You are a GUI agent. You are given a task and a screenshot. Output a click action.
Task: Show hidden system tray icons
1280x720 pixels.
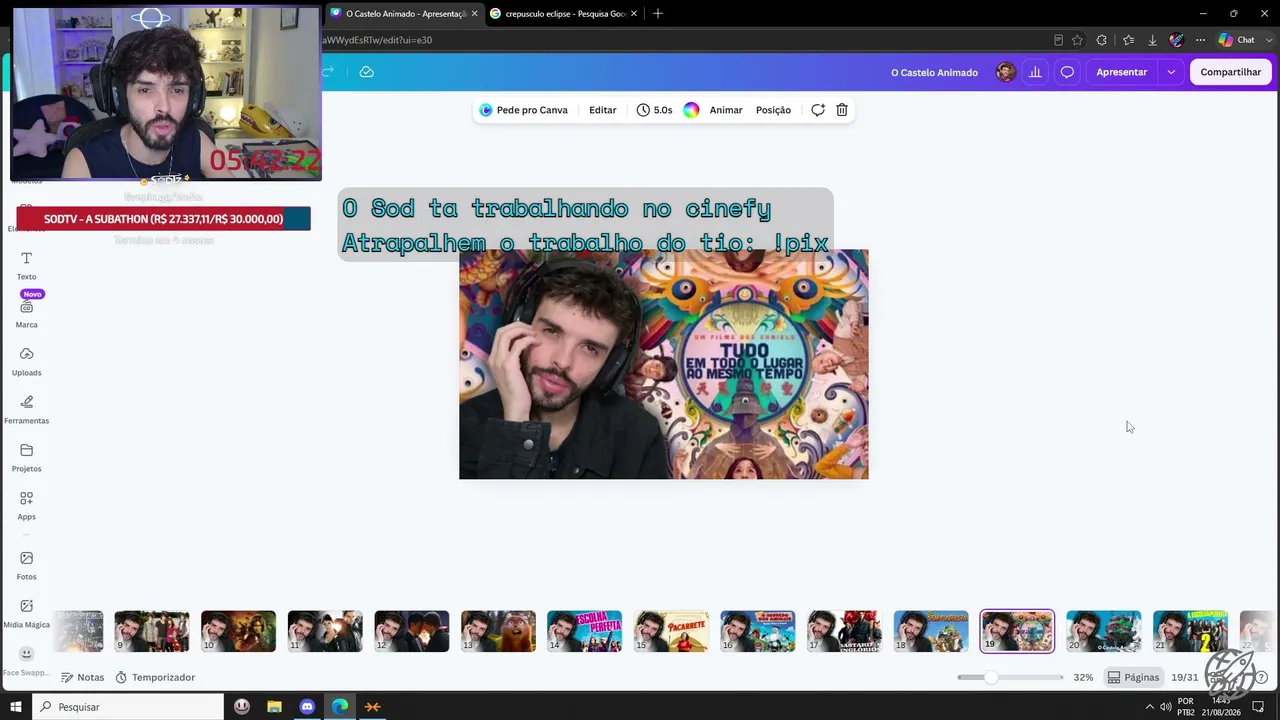[1149, 707]
